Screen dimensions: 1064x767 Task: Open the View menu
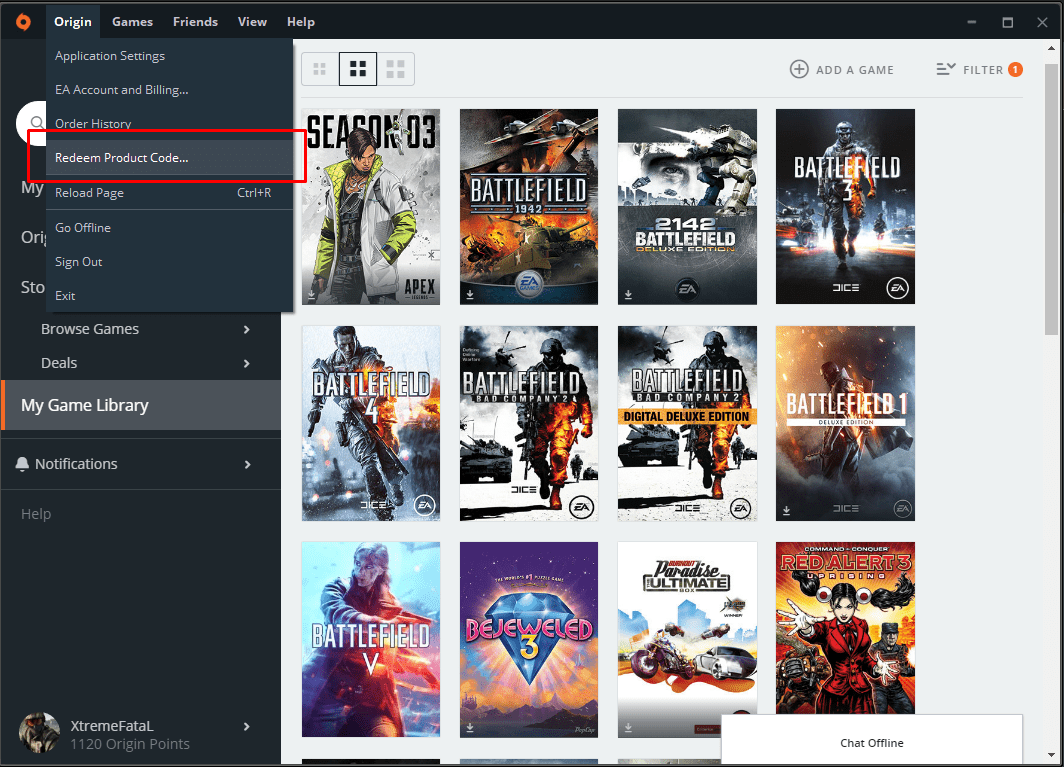pyautogui.click(x=252, y=22)
